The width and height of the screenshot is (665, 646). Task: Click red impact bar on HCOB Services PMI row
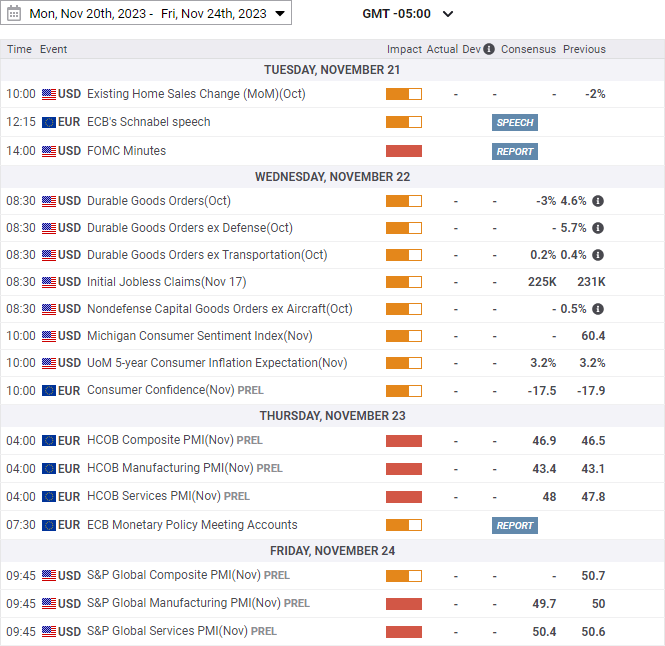(x=404, y=497)
